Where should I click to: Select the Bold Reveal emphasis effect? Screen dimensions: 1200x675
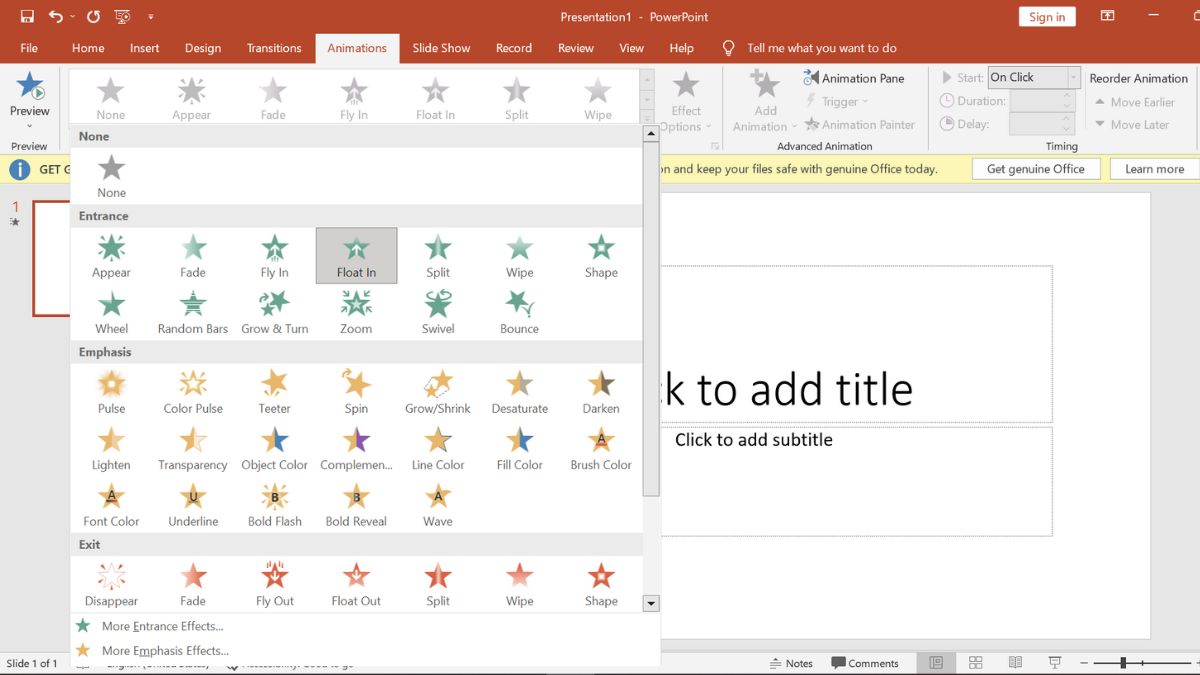[356, 504]
